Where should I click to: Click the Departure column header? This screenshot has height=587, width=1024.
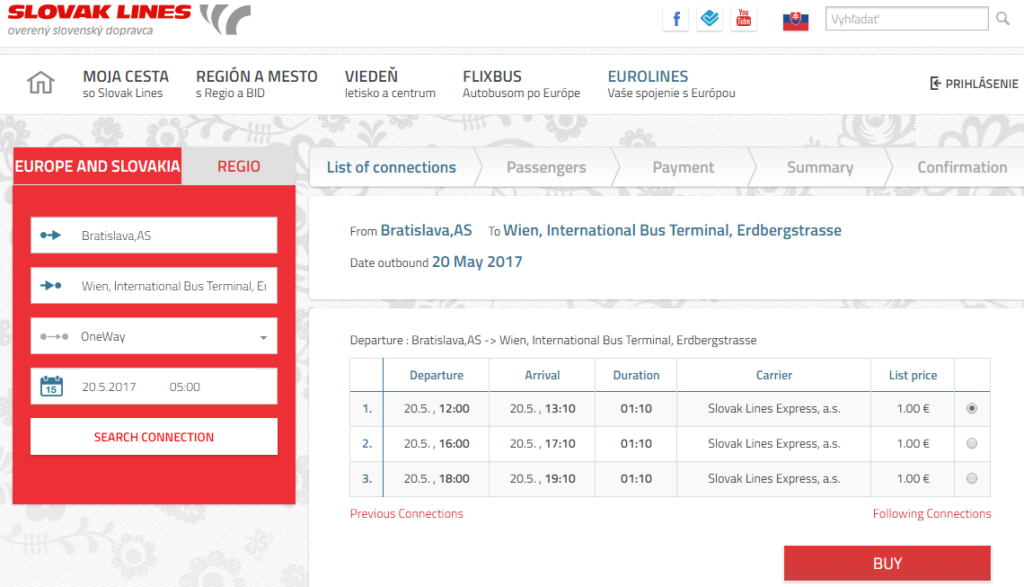[436, 375]
